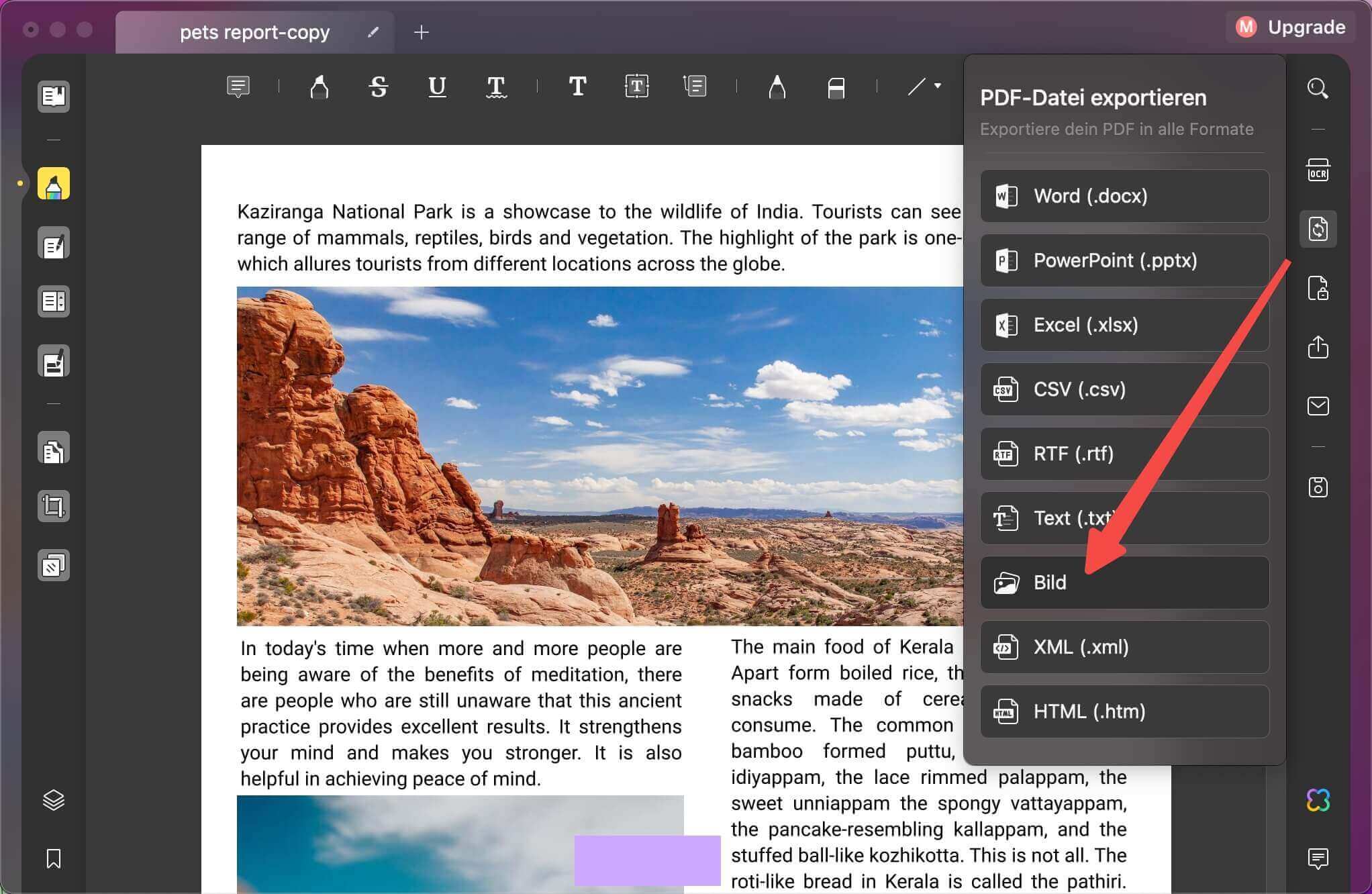Choose Bild as the export format
The width and height of the screenshot is (1372, 894).
point(1124,582)
